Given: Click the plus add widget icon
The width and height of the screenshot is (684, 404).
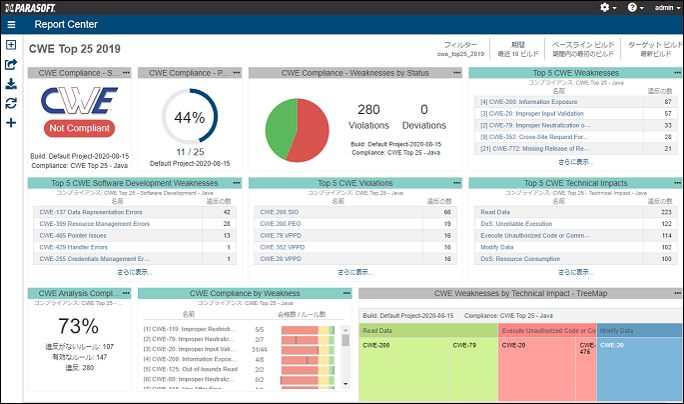Looking at the screenshot, I should [x=11, y=123].
